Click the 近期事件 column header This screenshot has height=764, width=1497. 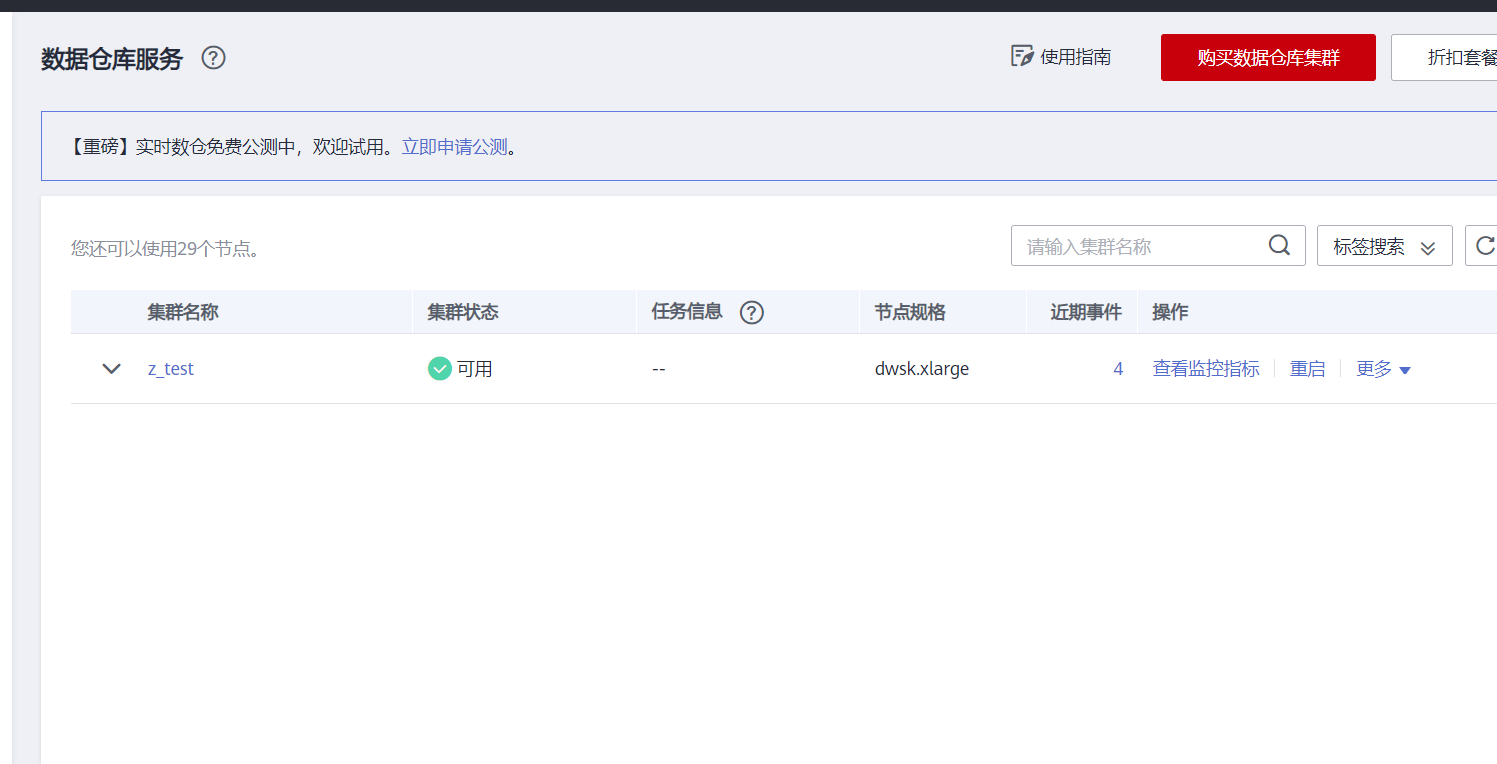(1086, 312)
